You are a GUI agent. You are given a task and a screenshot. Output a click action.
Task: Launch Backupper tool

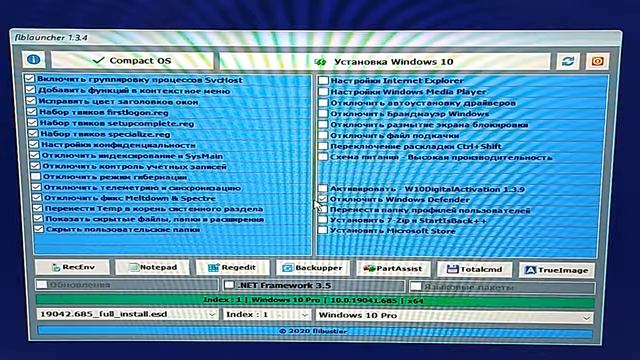[313, 268]
